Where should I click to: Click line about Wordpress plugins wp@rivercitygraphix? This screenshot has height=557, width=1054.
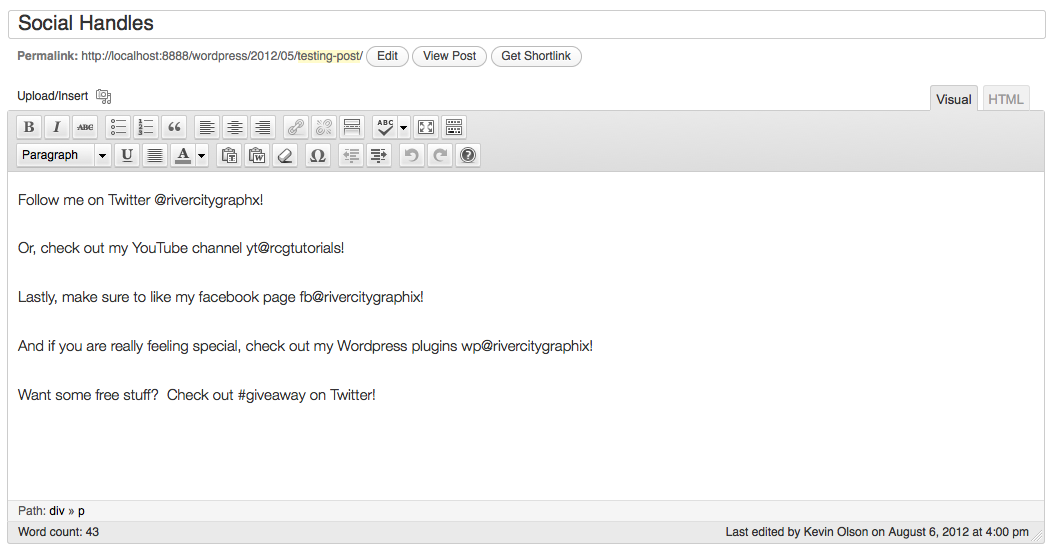click(x=305, y=346)
